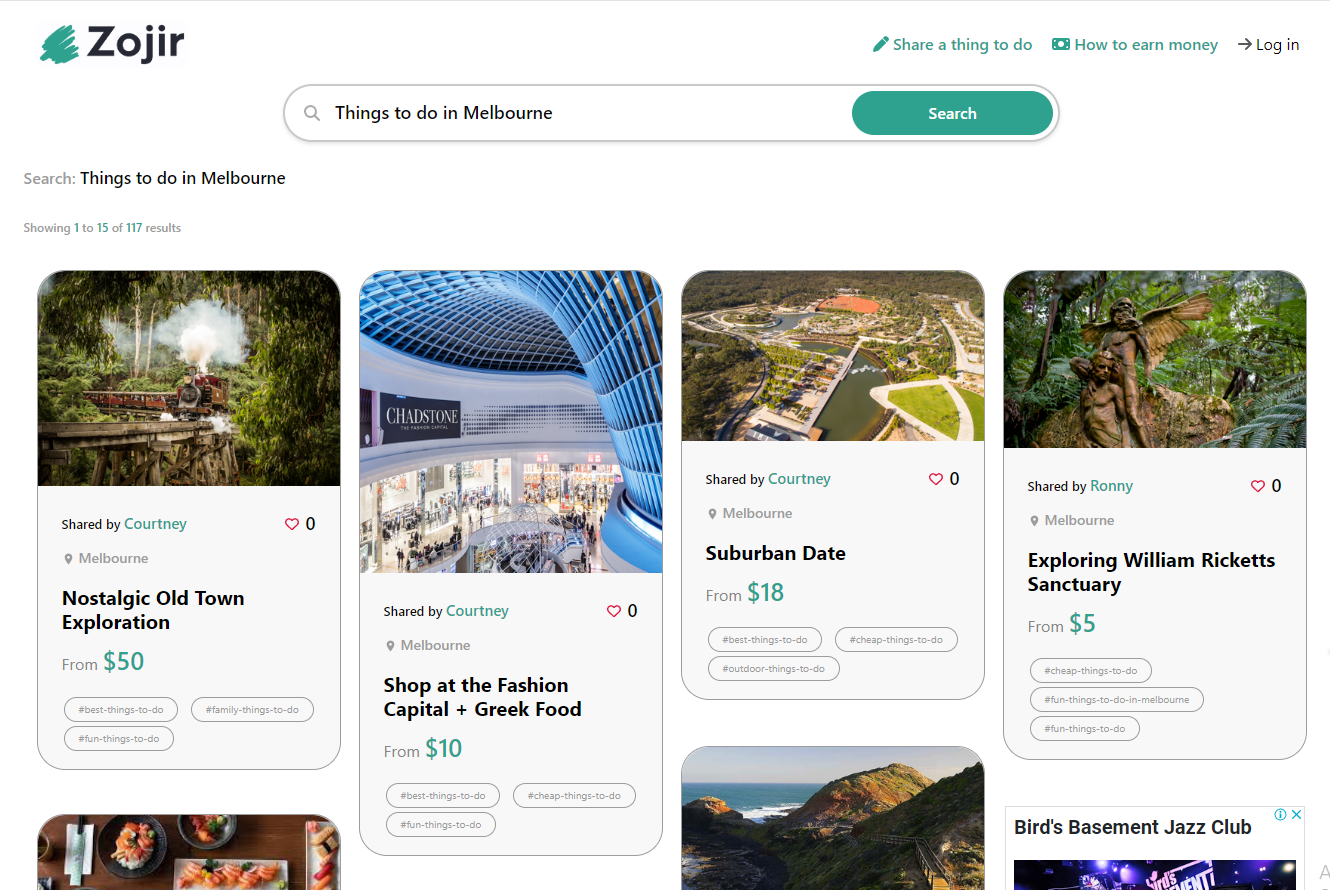Click Melbourne location on William Ricketts card
This screenshot has width=1330, height=890.
coord(1079,521)
